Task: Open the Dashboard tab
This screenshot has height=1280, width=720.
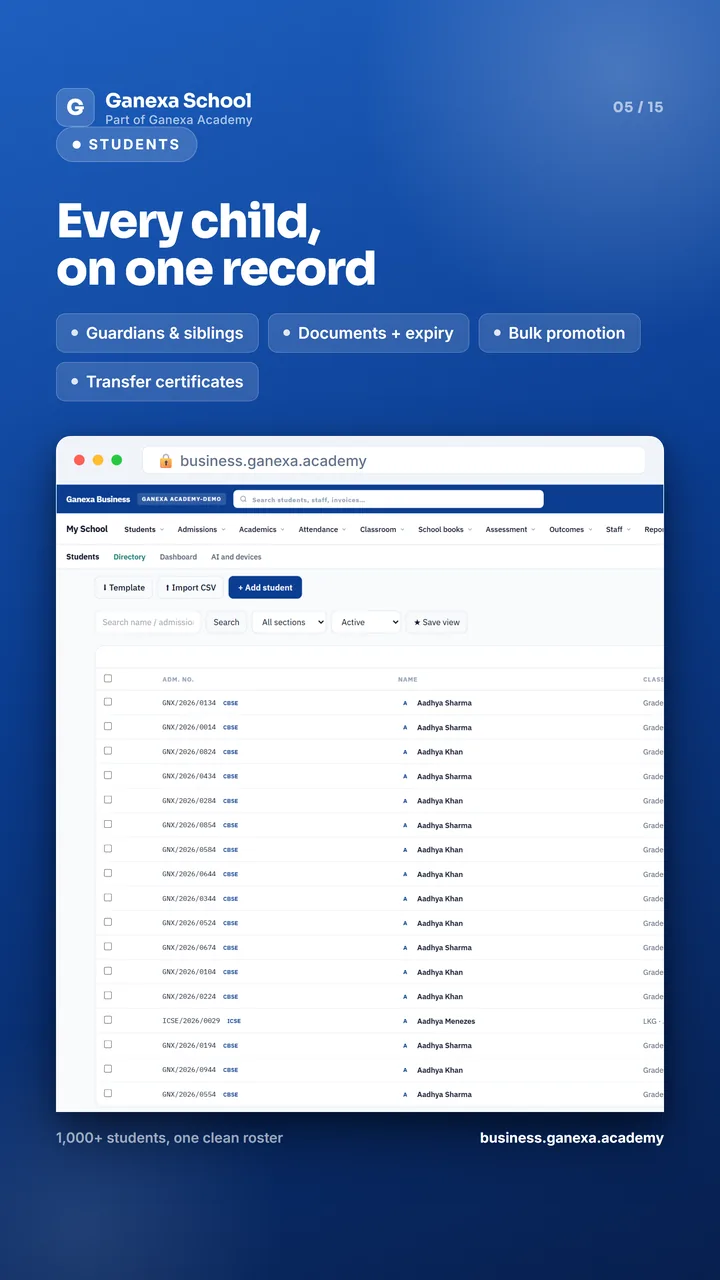Action: point(178,557)
